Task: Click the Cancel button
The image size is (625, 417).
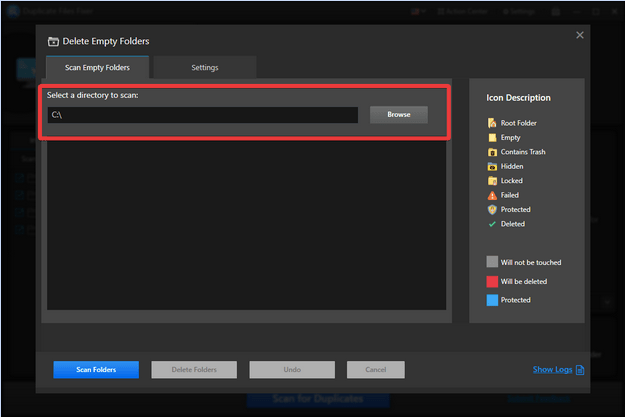Action: (x=375, y=370)
